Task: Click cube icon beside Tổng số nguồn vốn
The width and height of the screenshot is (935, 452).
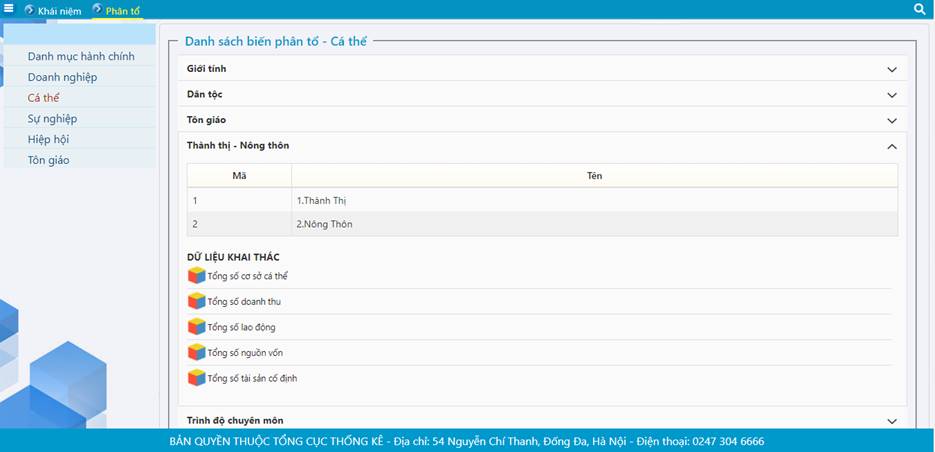Action: [196, 353]
